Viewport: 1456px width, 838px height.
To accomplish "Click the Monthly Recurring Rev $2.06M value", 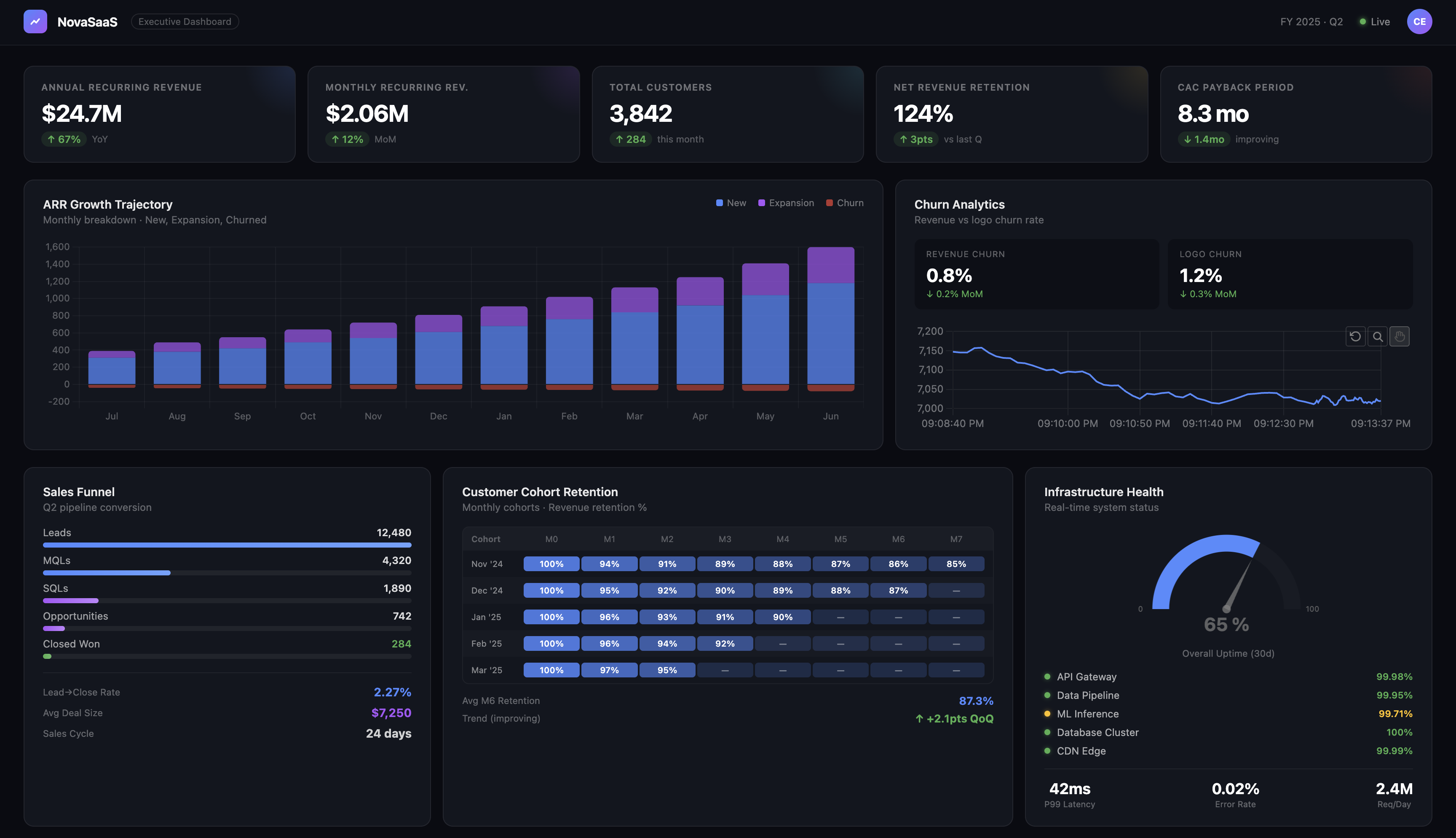I will click(367, 113).
